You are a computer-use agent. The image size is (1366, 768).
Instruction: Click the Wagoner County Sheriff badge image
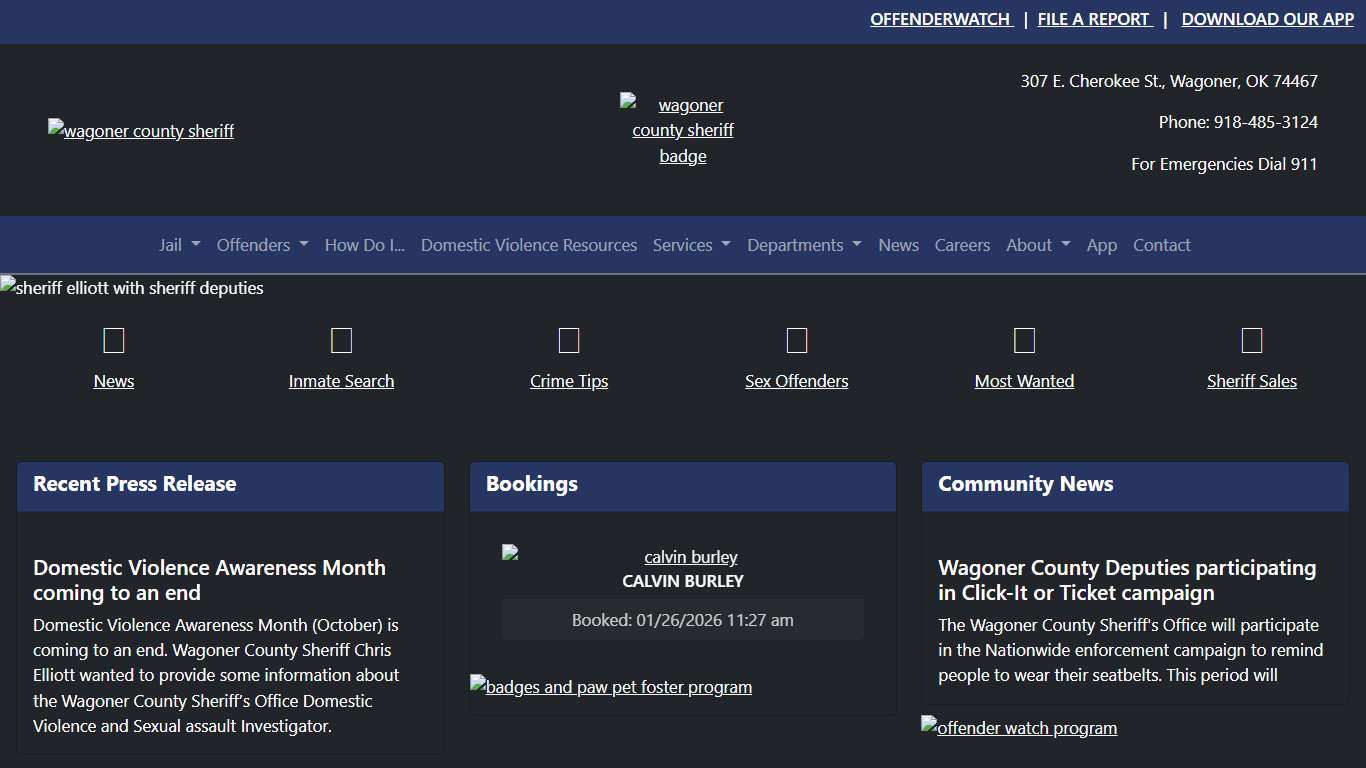coord(682,130)
